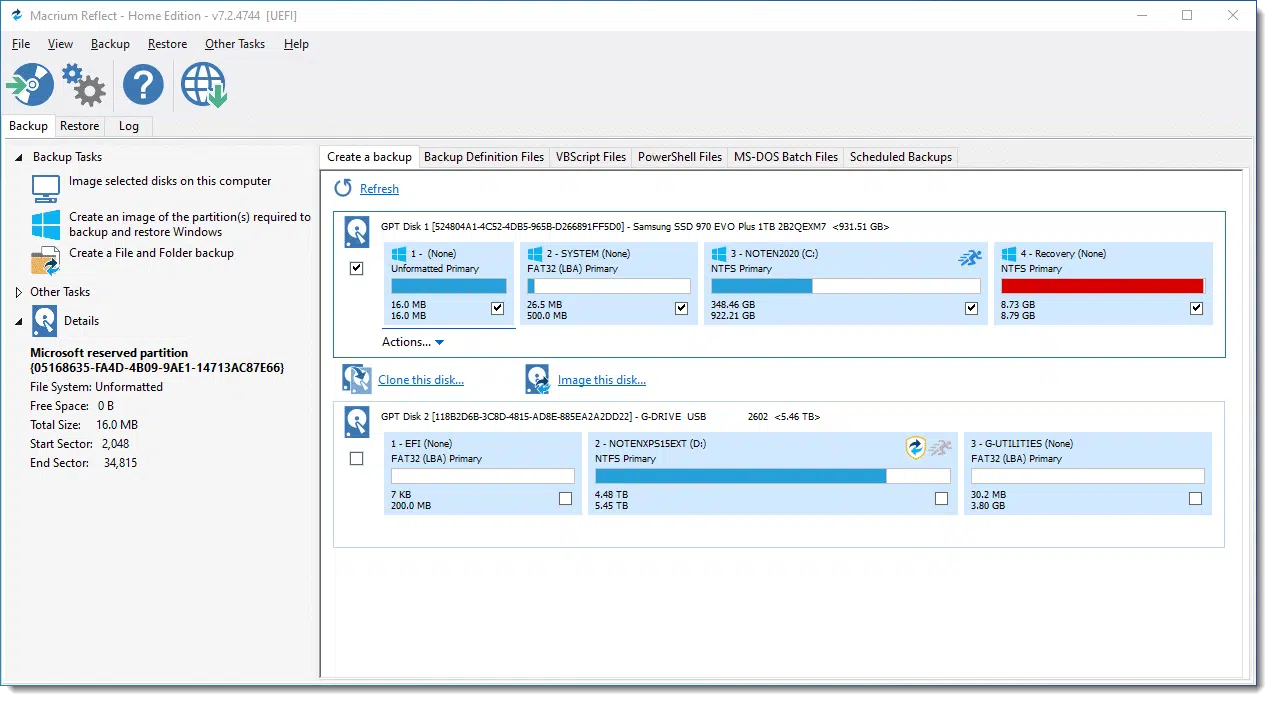Click Create an image to restore Windows
Image resolution: width=1272 pixels, height=701 pixels.
click(x=190, y=224)
